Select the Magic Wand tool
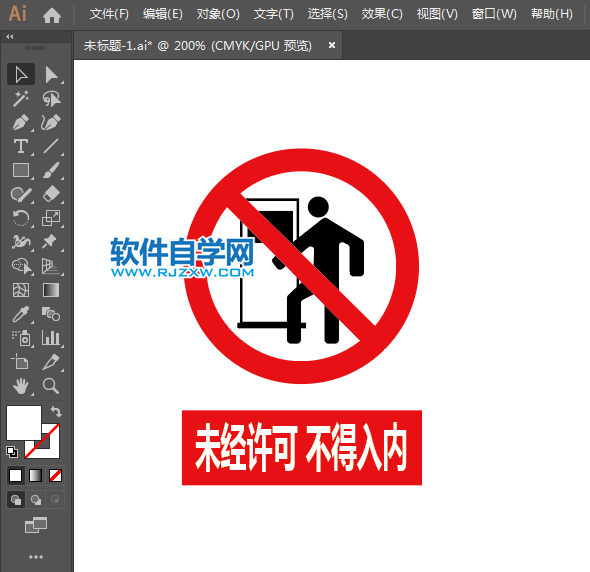Viewport: 590px width, 572px height. [x=21, y=98]
